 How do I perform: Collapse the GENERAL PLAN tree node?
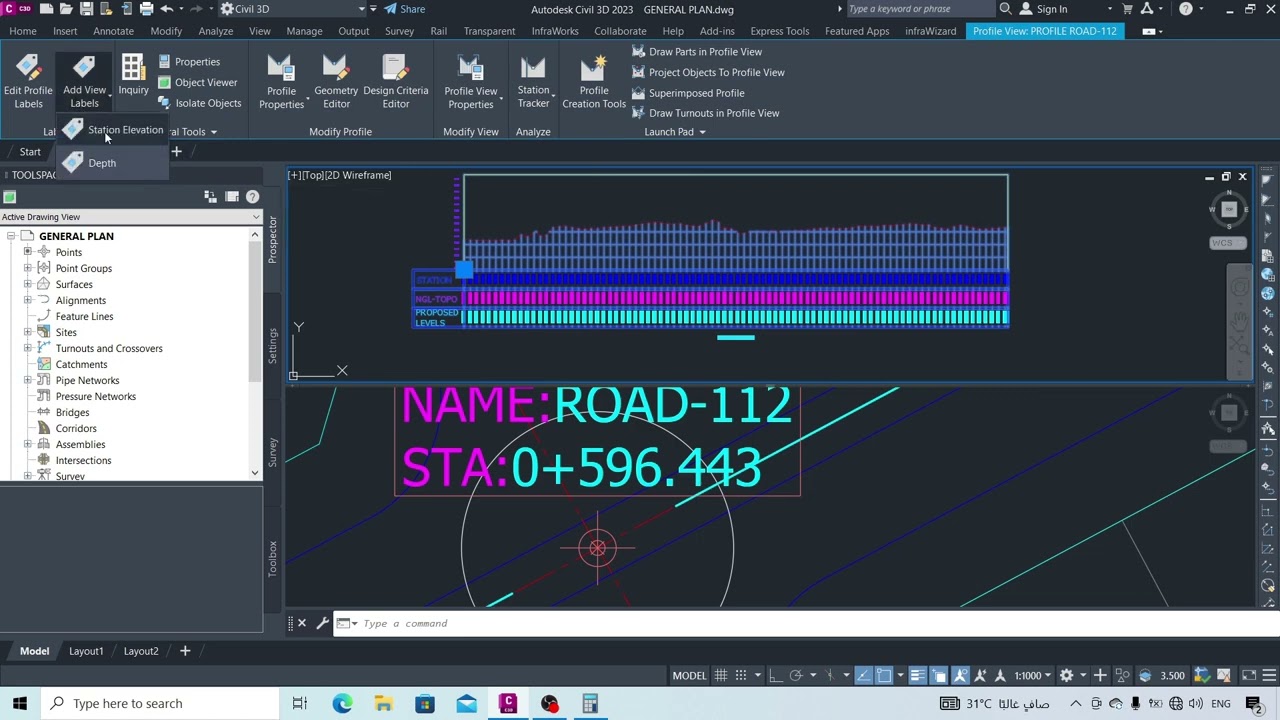[x=11, y=236]
